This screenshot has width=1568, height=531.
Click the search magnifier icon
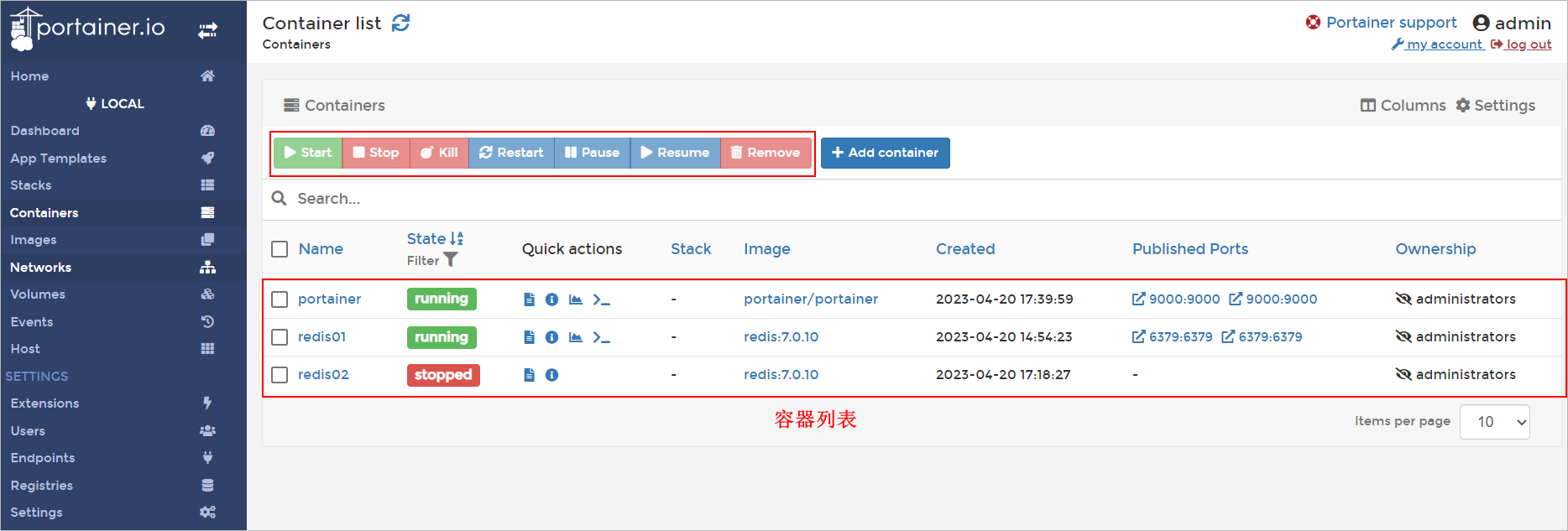(x=279, y=199)
